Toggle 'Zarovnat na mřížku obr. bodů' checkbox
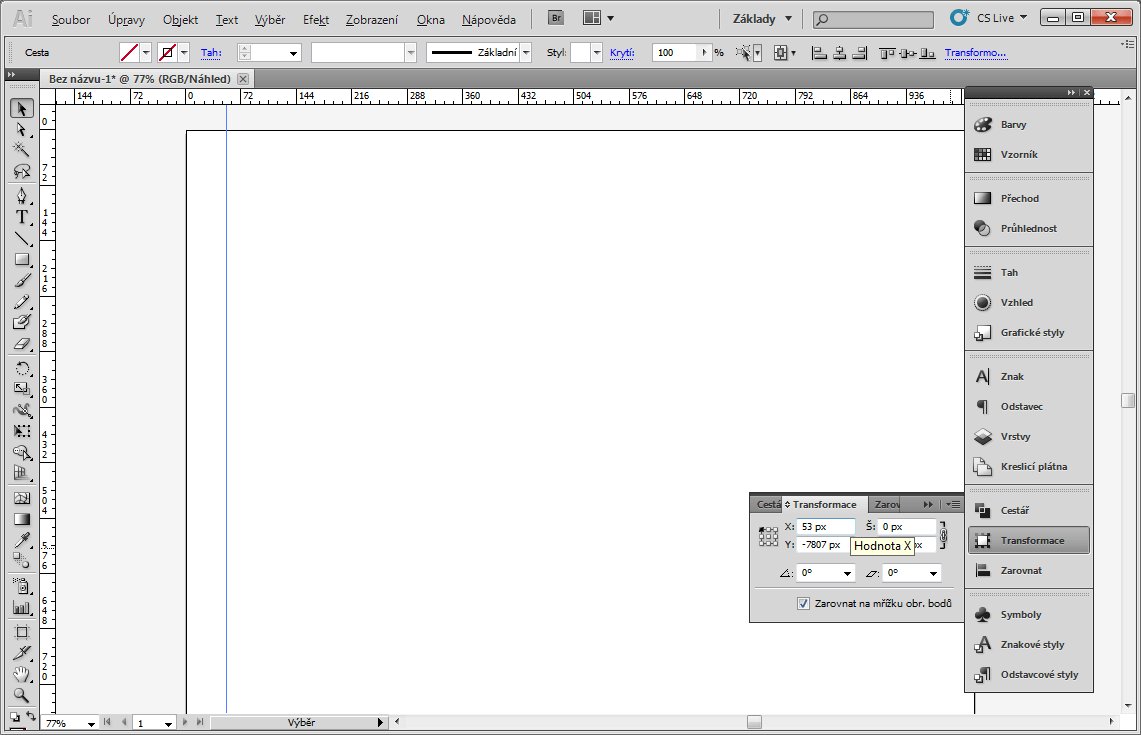The width and height of the screenshot is (1141, 735). point(803,603)
